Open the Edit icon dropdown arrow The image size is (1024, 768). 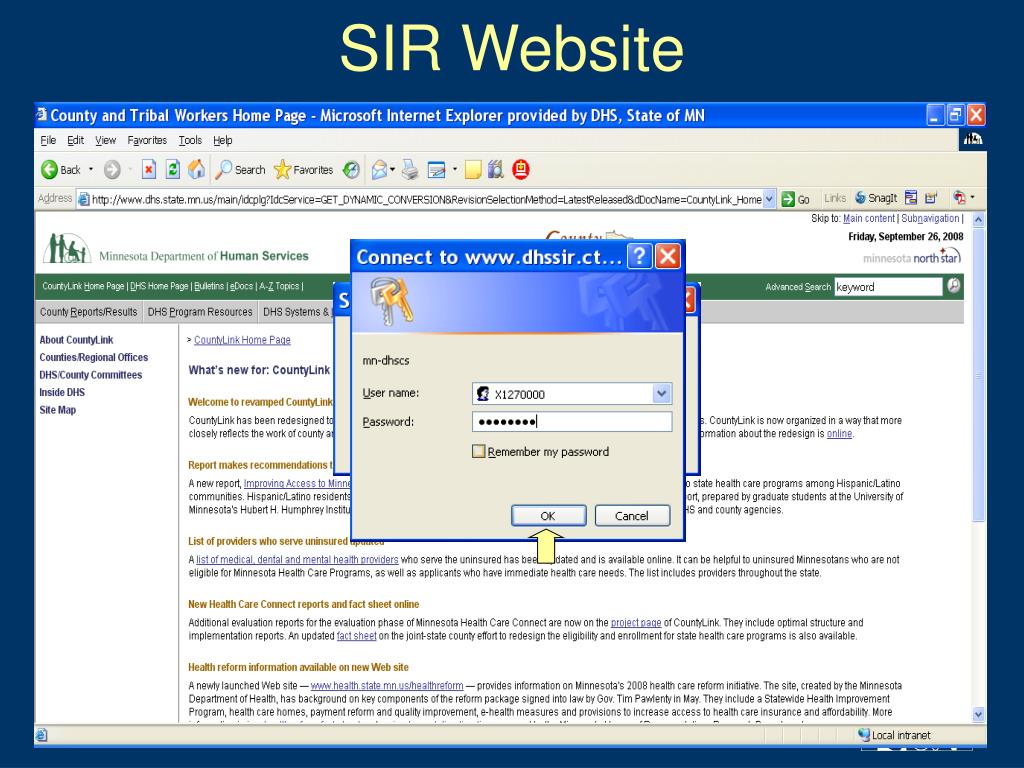point(455,170)
